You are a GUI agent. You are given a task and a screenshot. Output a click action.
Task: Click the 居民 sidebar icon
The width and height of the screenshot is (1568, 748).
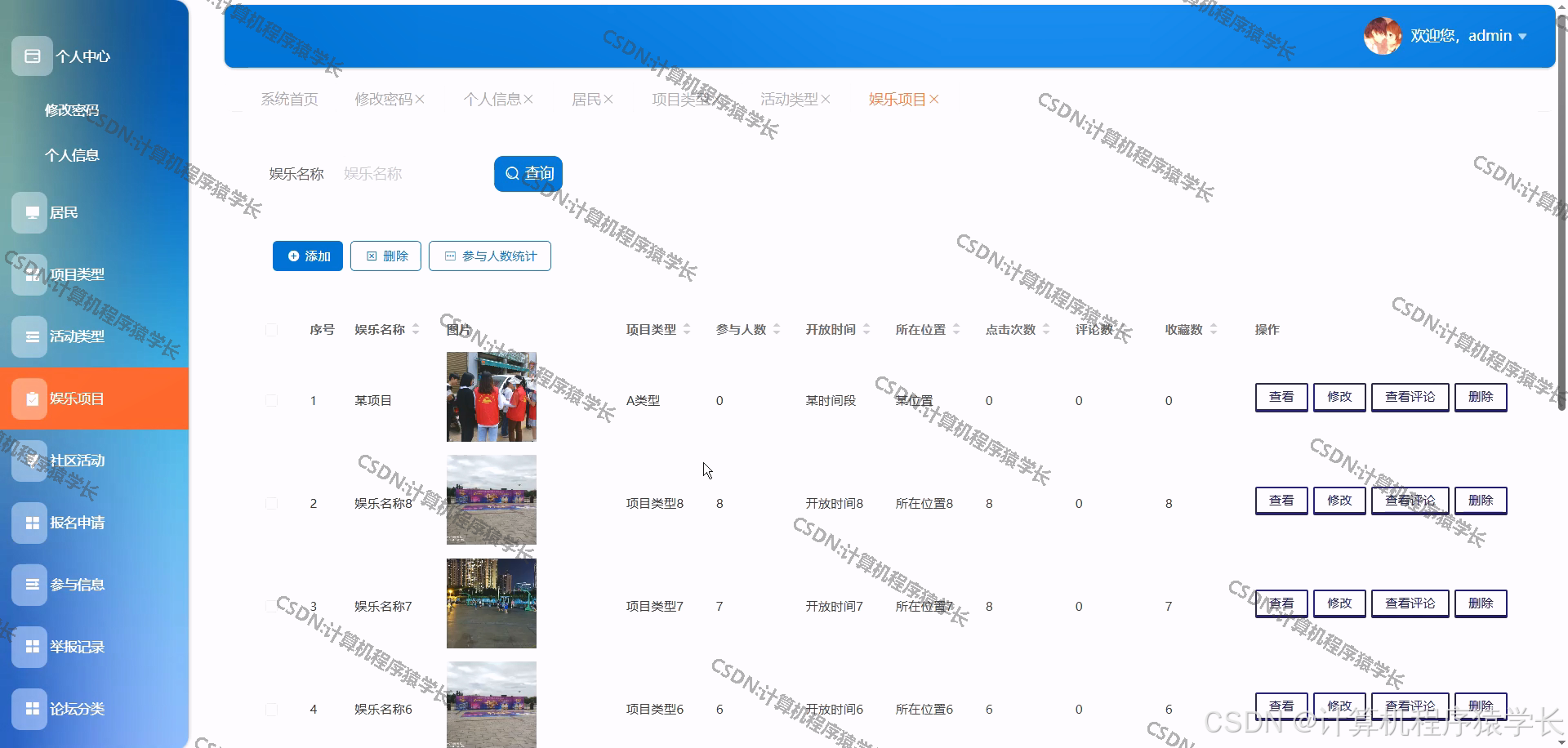coord(29,212)
